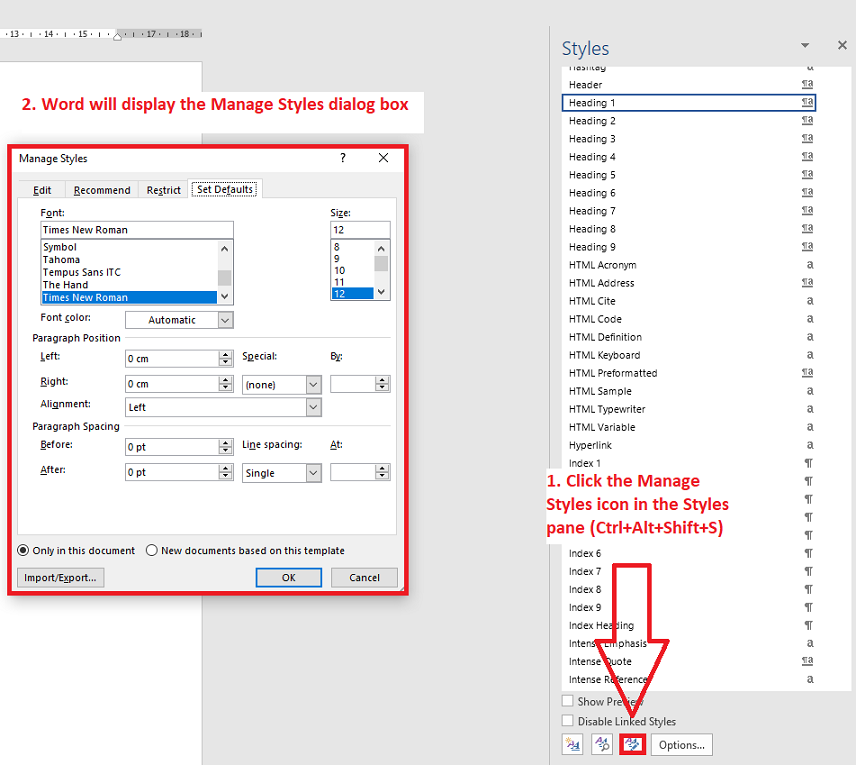The width and height of the screenshot is (856, 765).
Task: Adjust the At spacing spinner
Action: tap(382, 472)
